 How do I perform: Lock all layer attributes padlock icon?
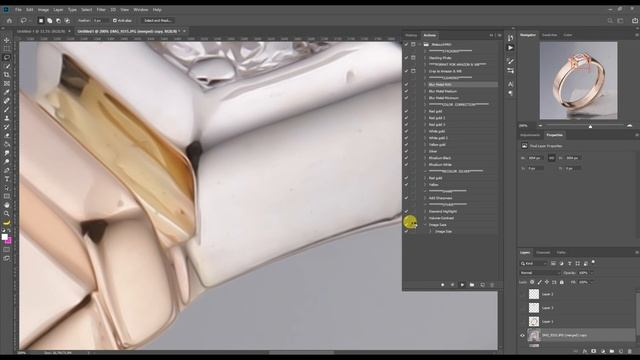[x=562, y=282]
